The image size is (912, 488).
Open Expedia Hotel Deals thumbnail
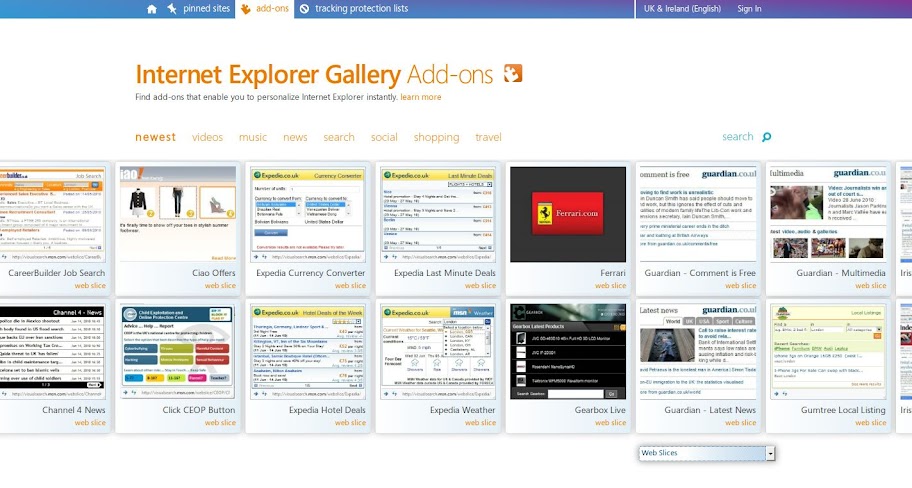tap(308, 351)
